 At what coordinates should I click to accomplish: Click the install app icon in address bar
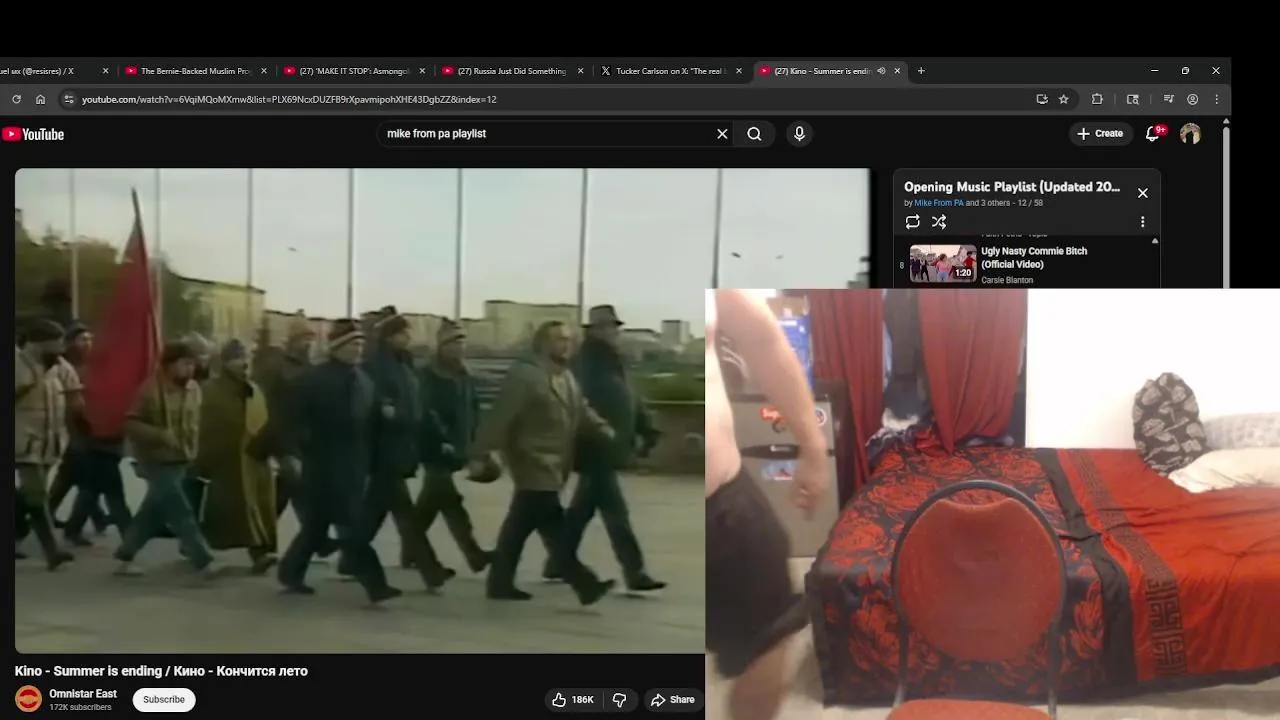coord(1042,99)
